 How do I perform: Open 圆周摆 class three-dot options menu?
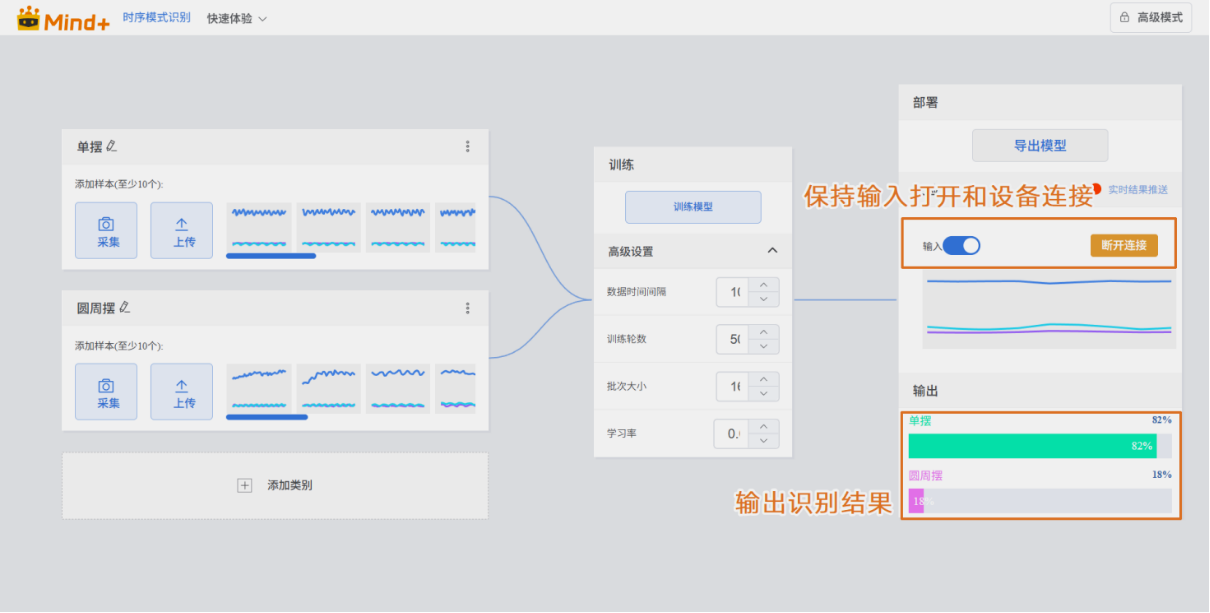[x=467, y=308]
